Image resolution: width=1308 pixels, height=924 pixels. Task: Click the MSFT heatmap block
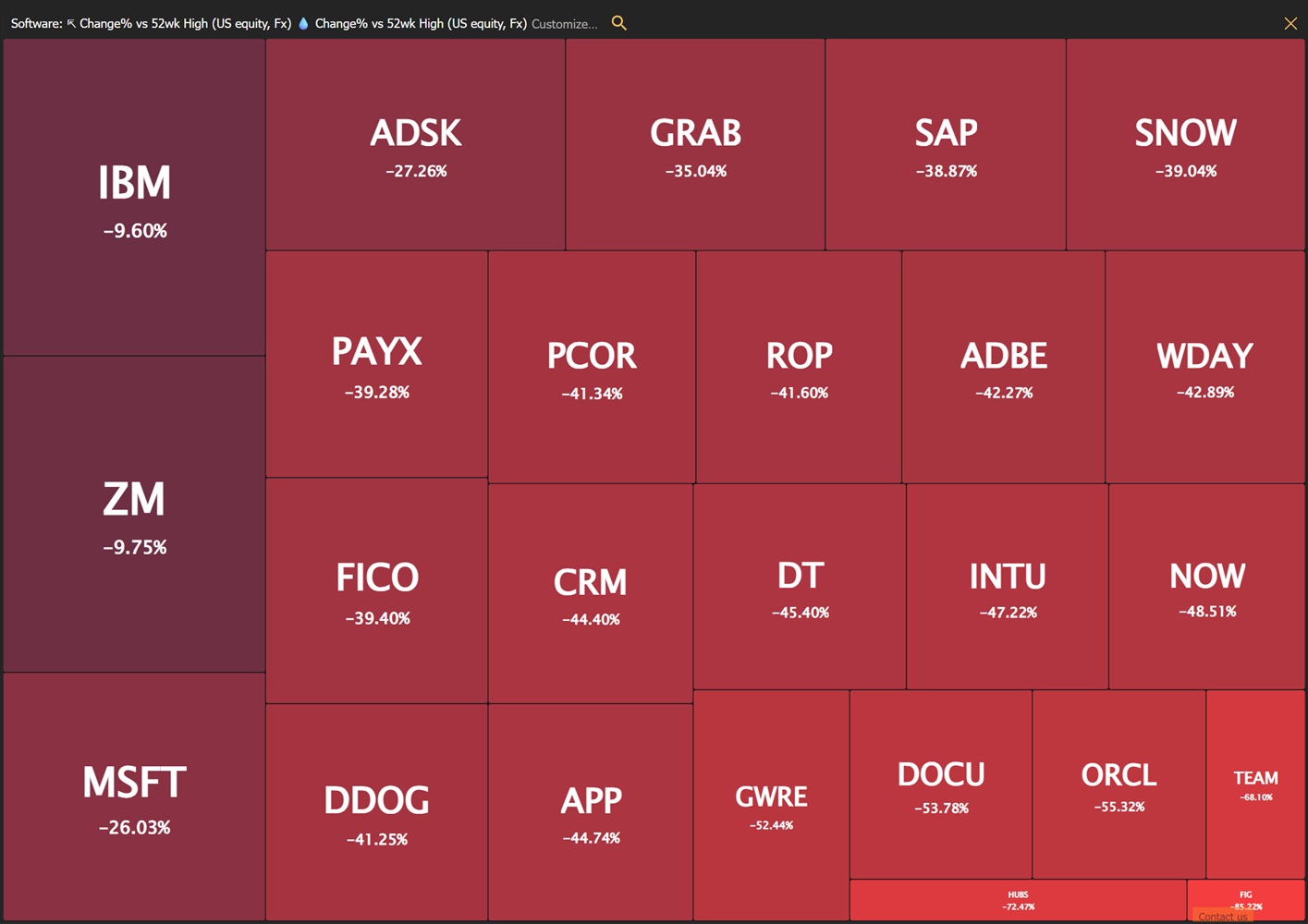point(135,796)
